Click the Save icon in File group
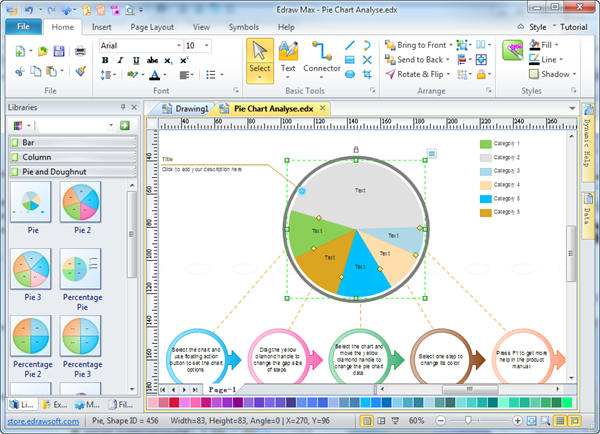600x434 pixels. [61, 50]
